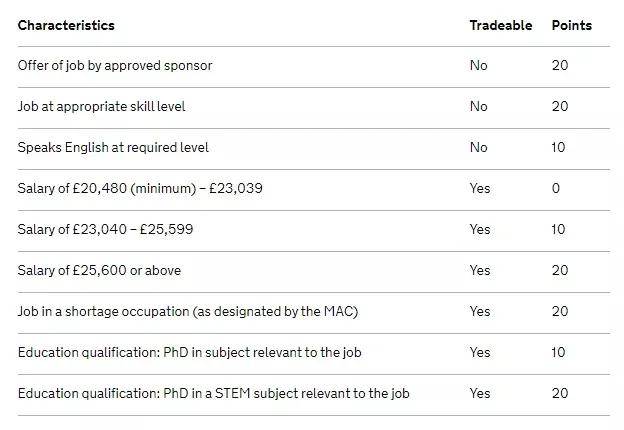This screenshot has width=624, height=430.
Task: Click the Characteristics column header
Action: [x=66, y=25]
